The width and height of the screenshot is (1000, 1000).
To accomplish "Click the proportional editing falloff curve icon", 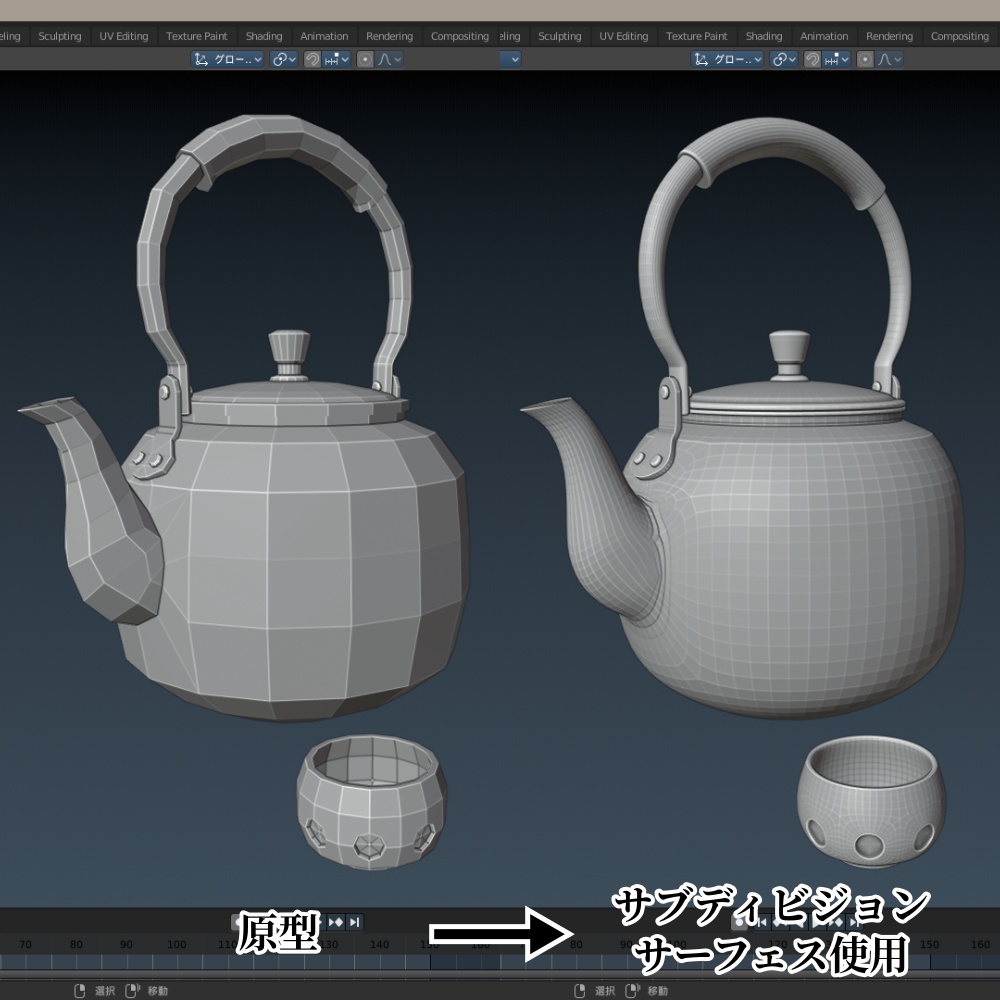I will (x=385, y=58).
